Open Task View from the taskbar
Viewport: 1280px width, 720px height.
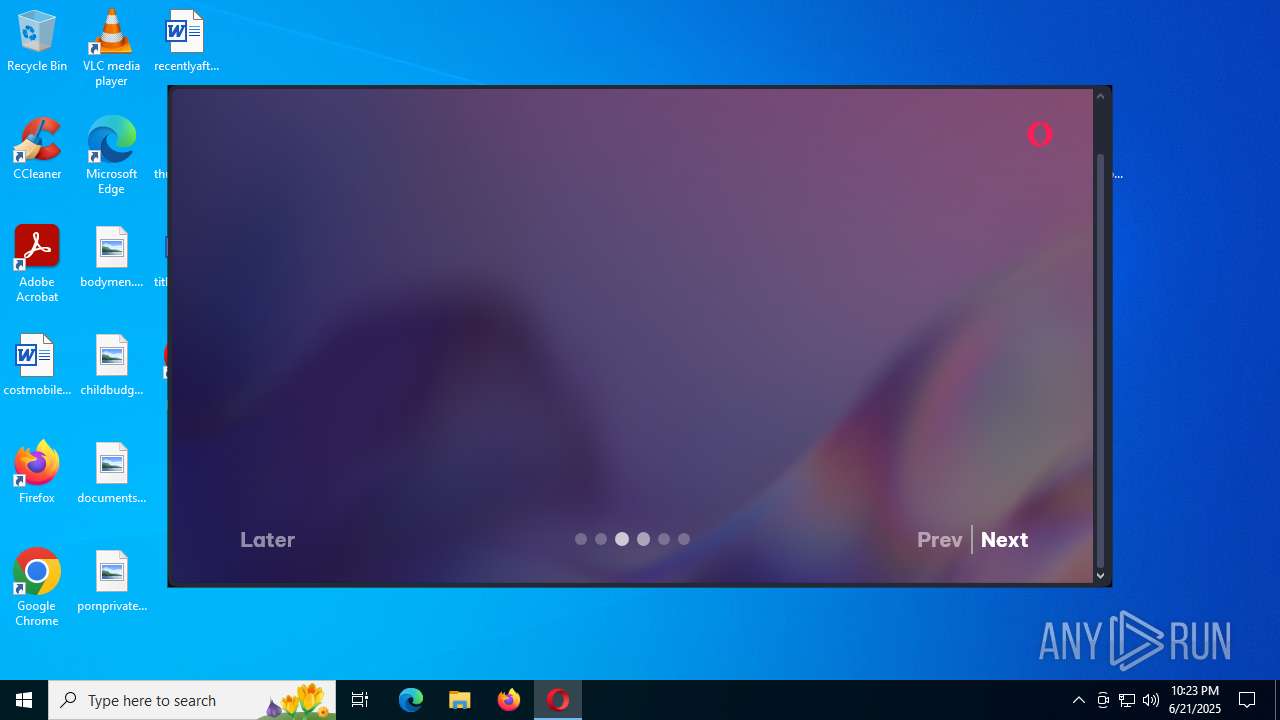click(x=360, y=700)
